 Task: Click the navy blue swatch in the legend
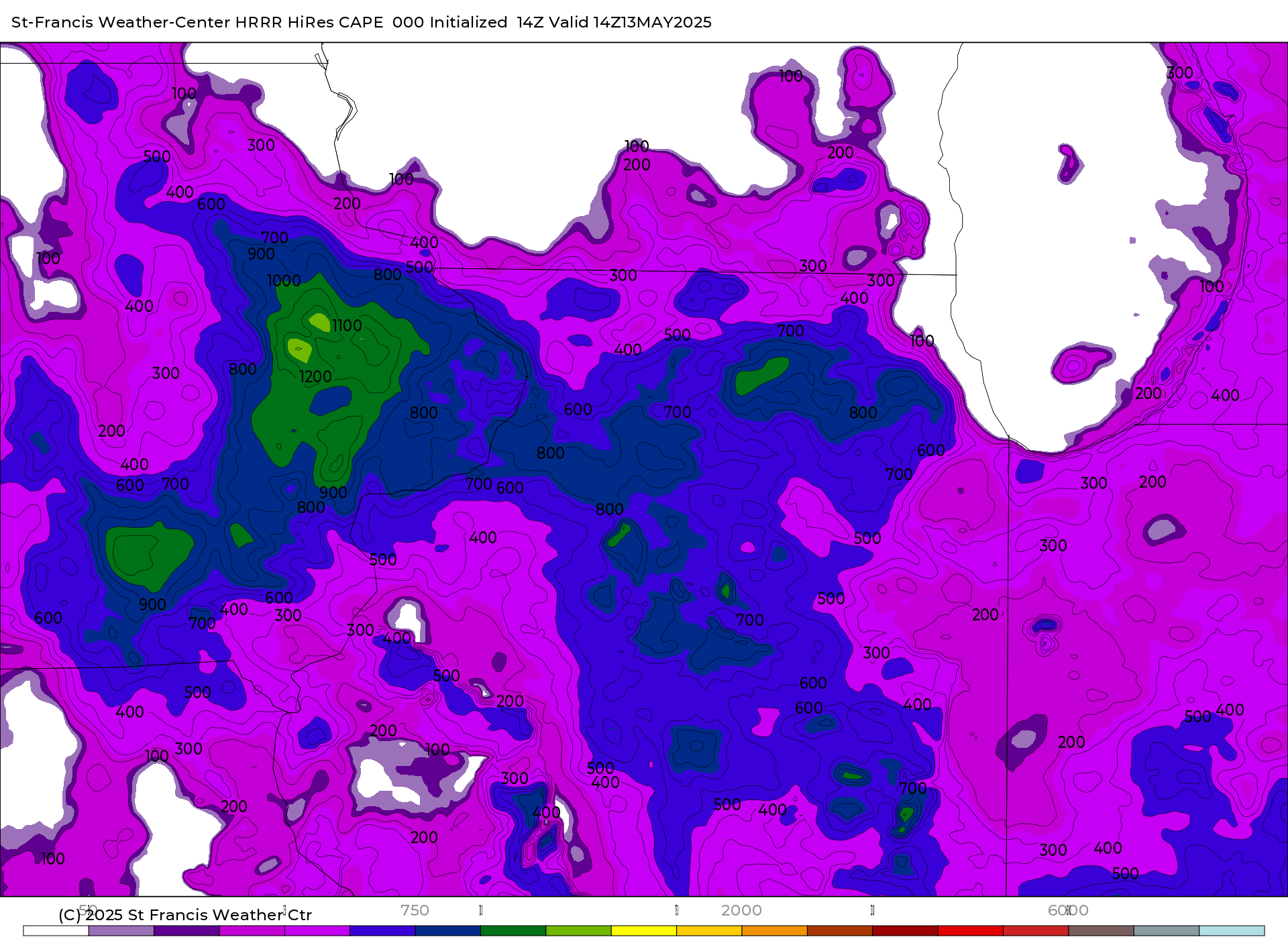448,931
